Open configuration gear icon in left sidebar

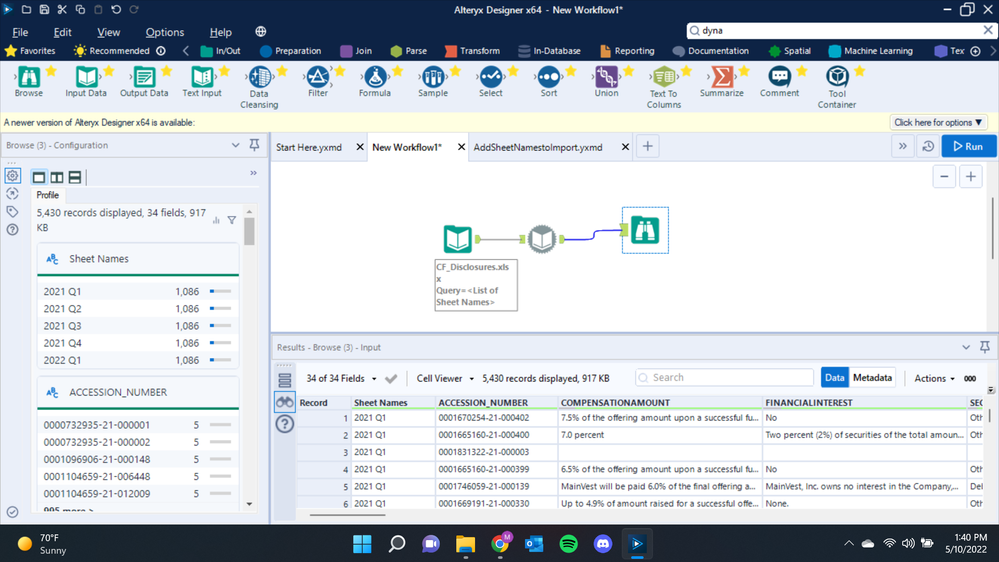tap(13, 176)
